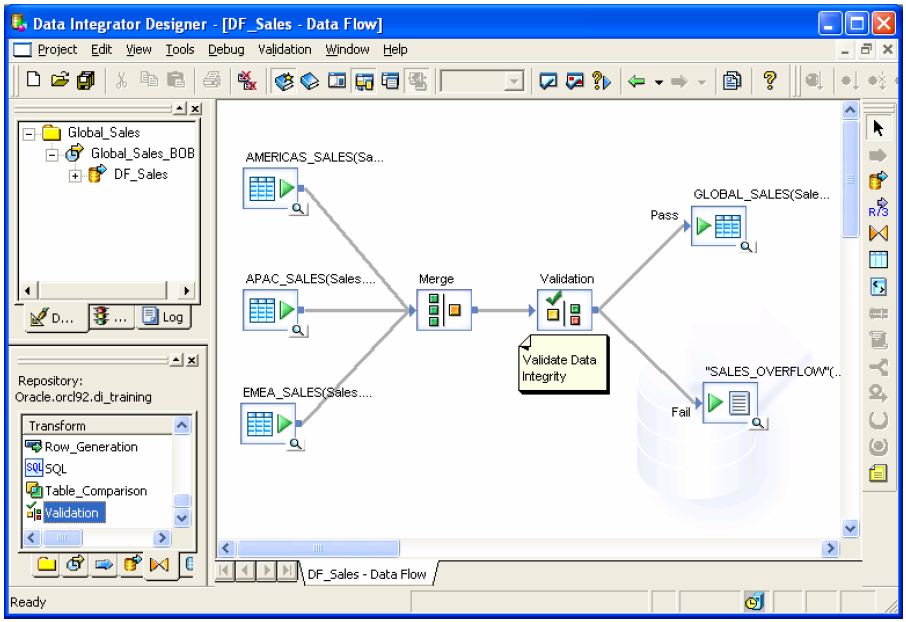Screen dimensions: 906x622
Task: Select the pointer tool in palette
Action: [x=878, y=128]
